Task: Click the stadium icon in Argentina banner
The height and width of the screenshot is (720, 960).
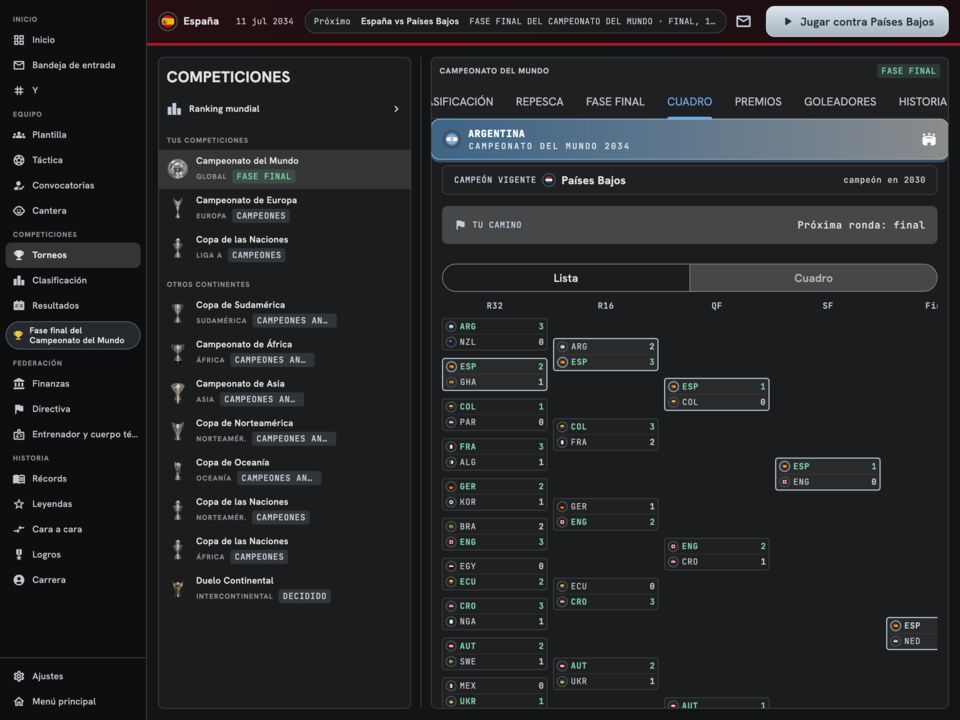Action: (929, 140)
